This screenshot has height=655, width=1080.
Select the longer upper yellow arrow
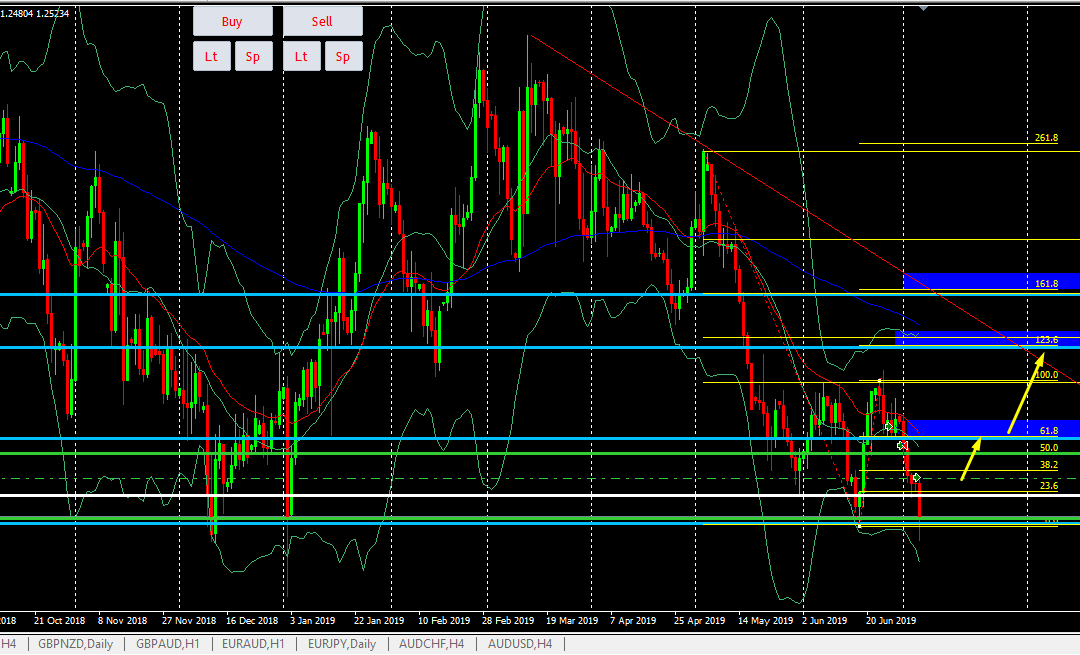click(1019, 400)
